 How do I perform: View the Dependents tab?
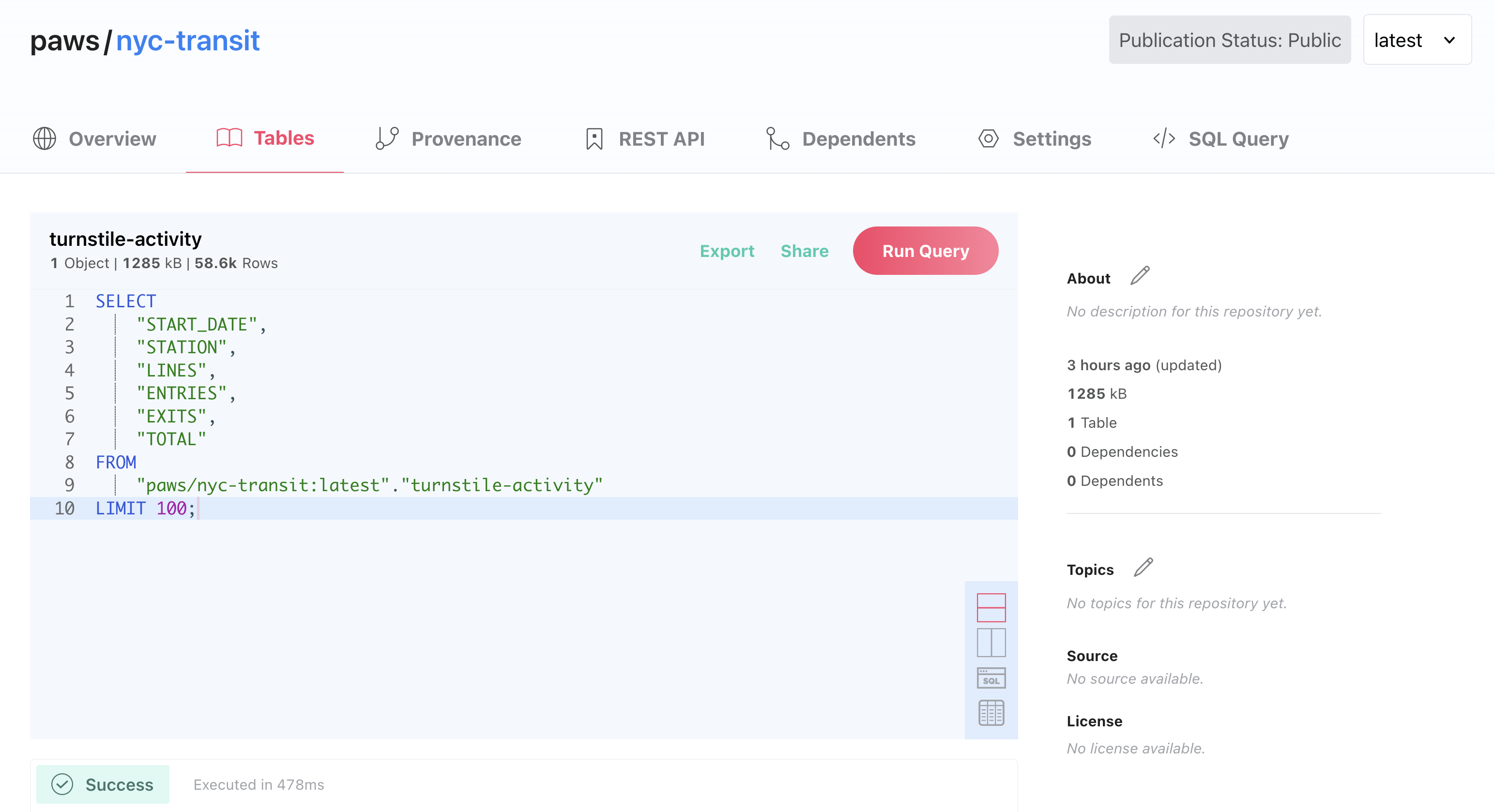840,138
